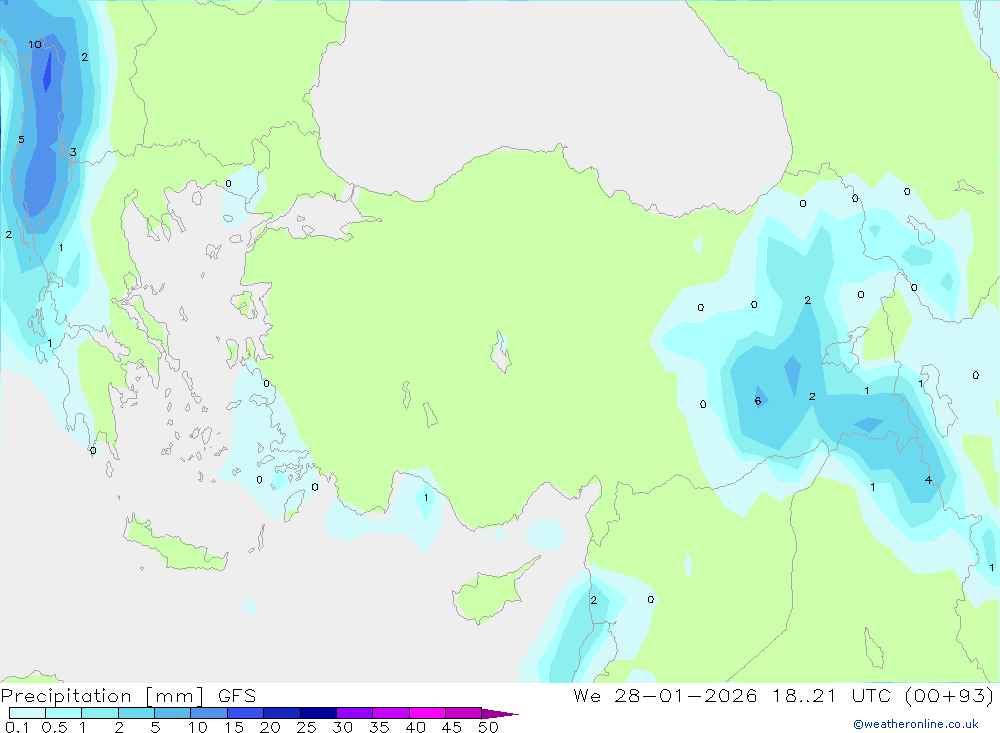Select legend swatch between 10 and 15
1000x733 pixels.
(209, 713)
